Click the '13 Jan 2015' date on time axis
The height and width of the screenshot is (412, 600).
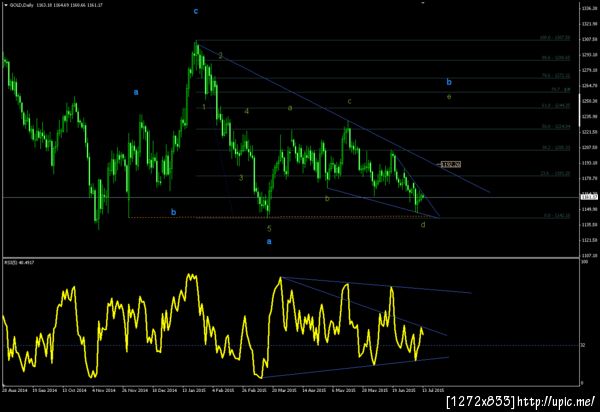[x=193, y=391]
